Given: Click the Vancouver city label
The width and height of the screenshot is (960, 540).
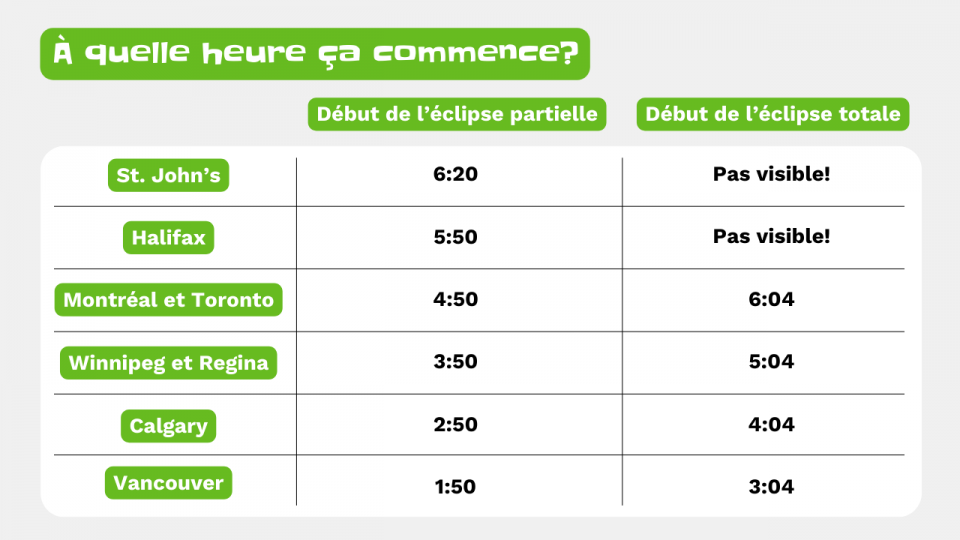Looking at the screenshot, I should click(x=168, y=483).
